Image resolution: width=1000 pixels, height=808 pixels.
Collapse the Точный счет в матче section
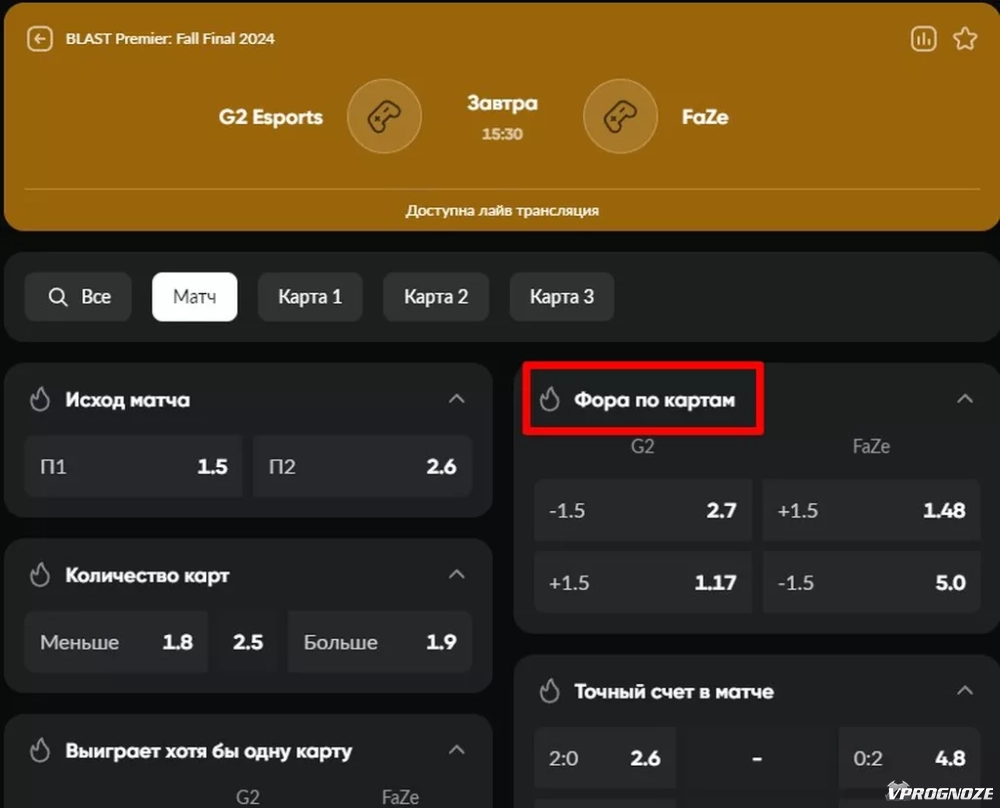[x=964, y=691]
